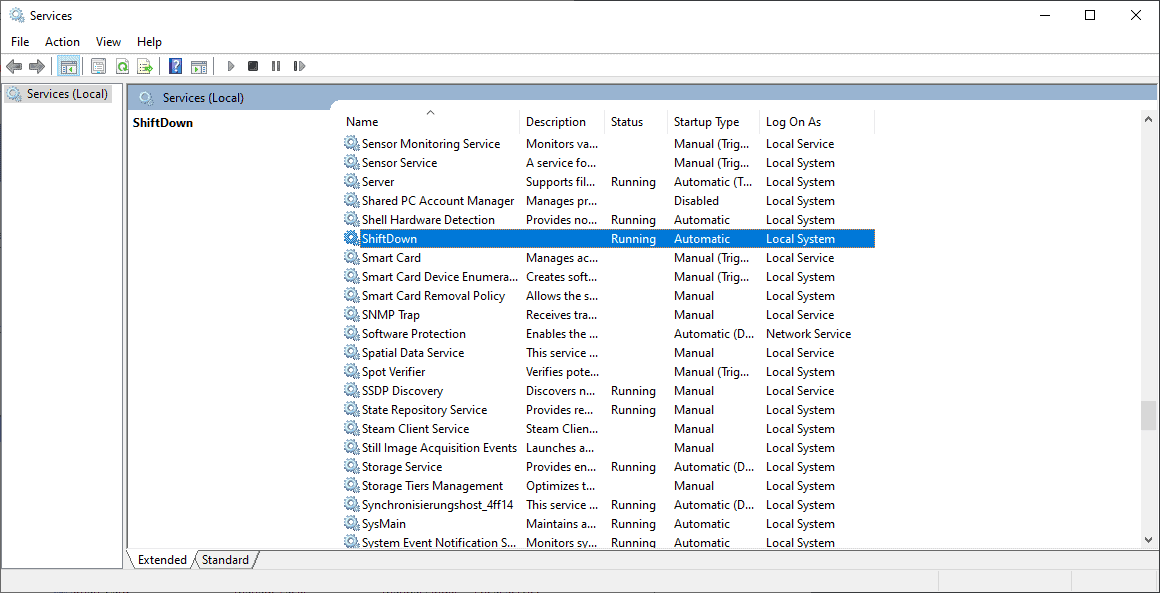Viewport: 1160px width, 593px height.
Task: Click the Show/Hide Action Pane icon
Action: click(x=199, y=66)
